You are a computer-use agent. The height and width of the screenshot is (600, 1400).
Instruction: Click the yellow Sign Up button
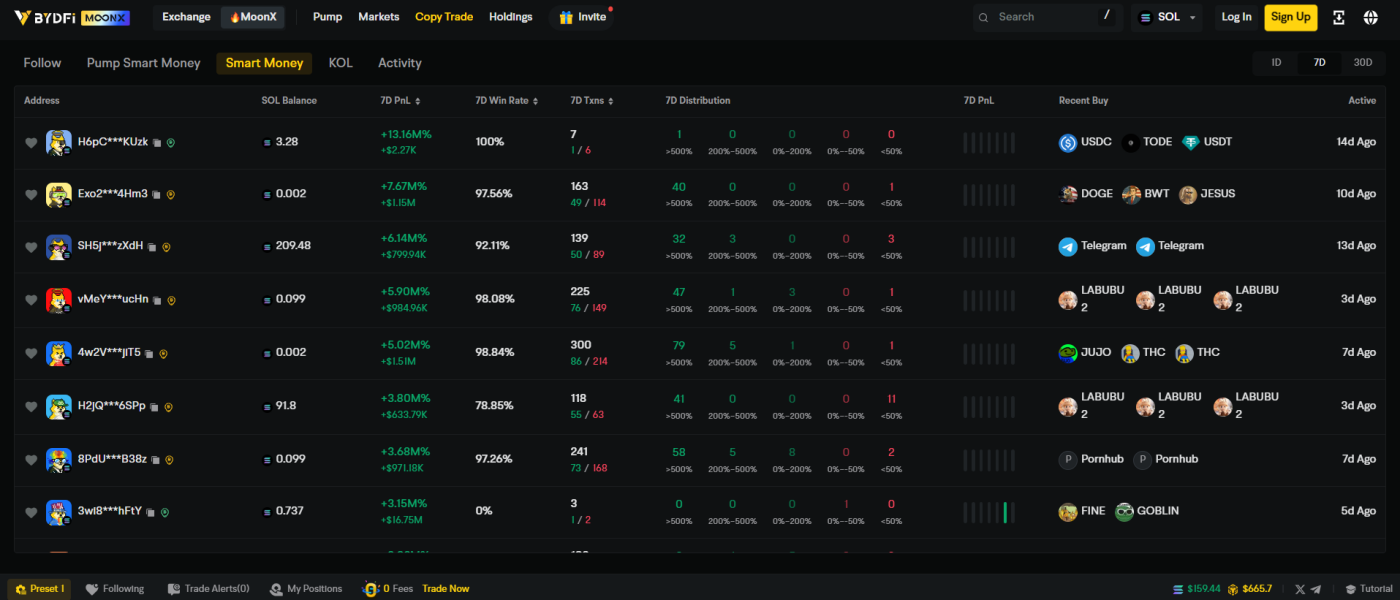pyautogui.click(x=1290, y=17)
